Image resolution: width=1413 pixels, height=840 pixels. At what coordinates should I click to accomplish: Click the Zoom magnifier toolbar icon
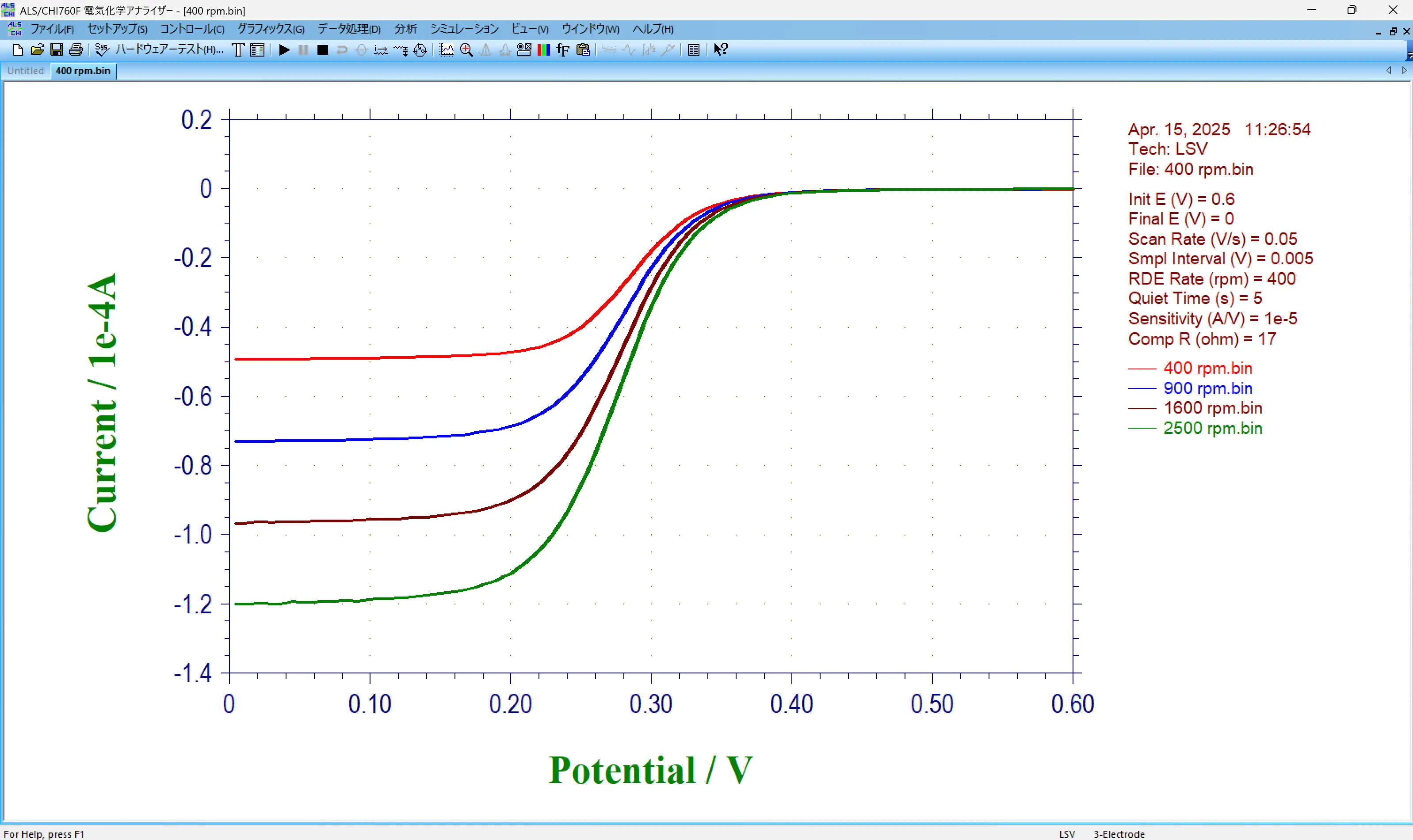[x=466, y=50]
